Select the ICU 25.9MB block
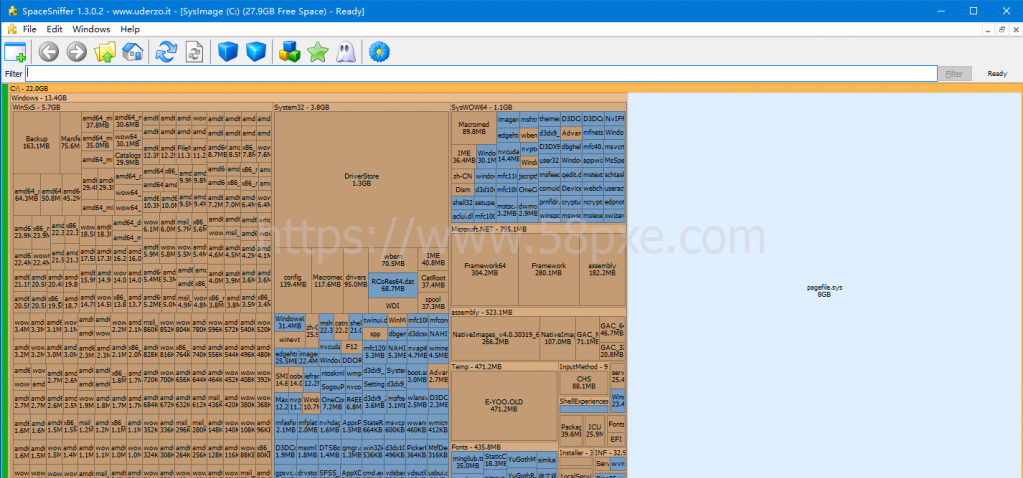Image resolution: width=1023 pixels, height=478 pixels. click(x=594, y=430)
